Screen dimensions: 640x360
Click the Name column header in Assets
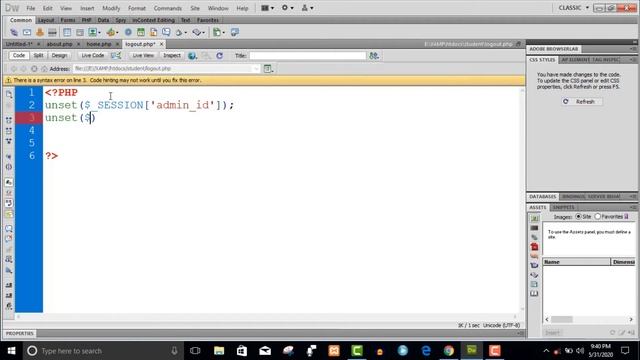pyautogui.click(x=576, y=262)
